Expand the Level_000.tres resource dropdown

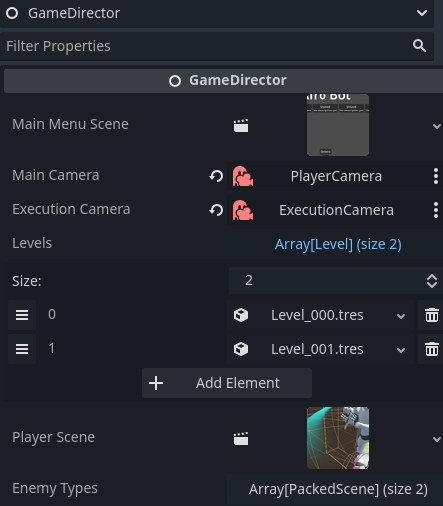pos(401,316)
